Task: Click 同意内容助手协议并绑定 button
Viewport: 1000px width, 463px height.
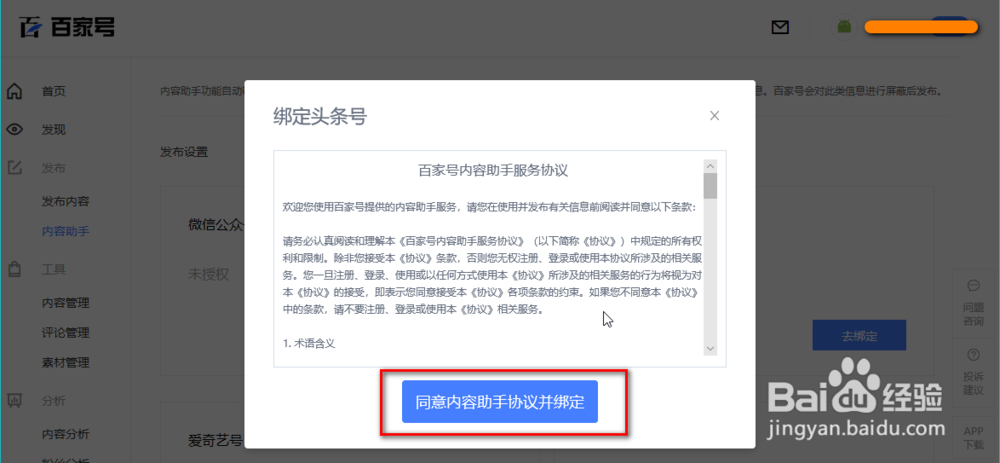Action: (499, 402)
